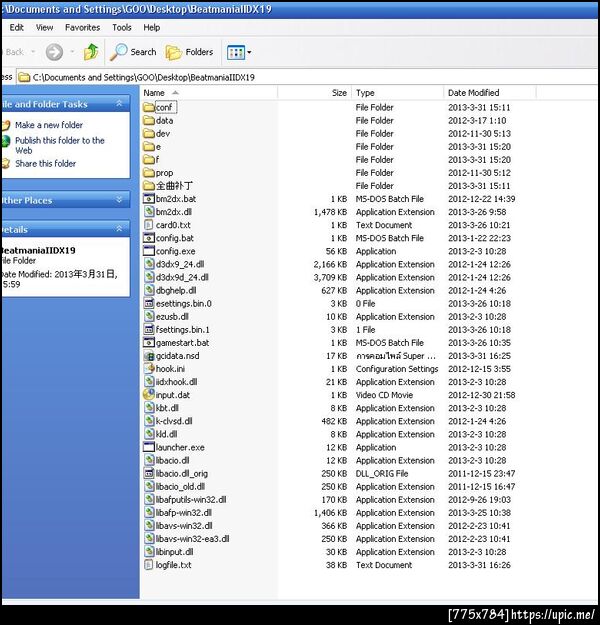Select the gamestart.bat file icon

(x=149, y=343)
